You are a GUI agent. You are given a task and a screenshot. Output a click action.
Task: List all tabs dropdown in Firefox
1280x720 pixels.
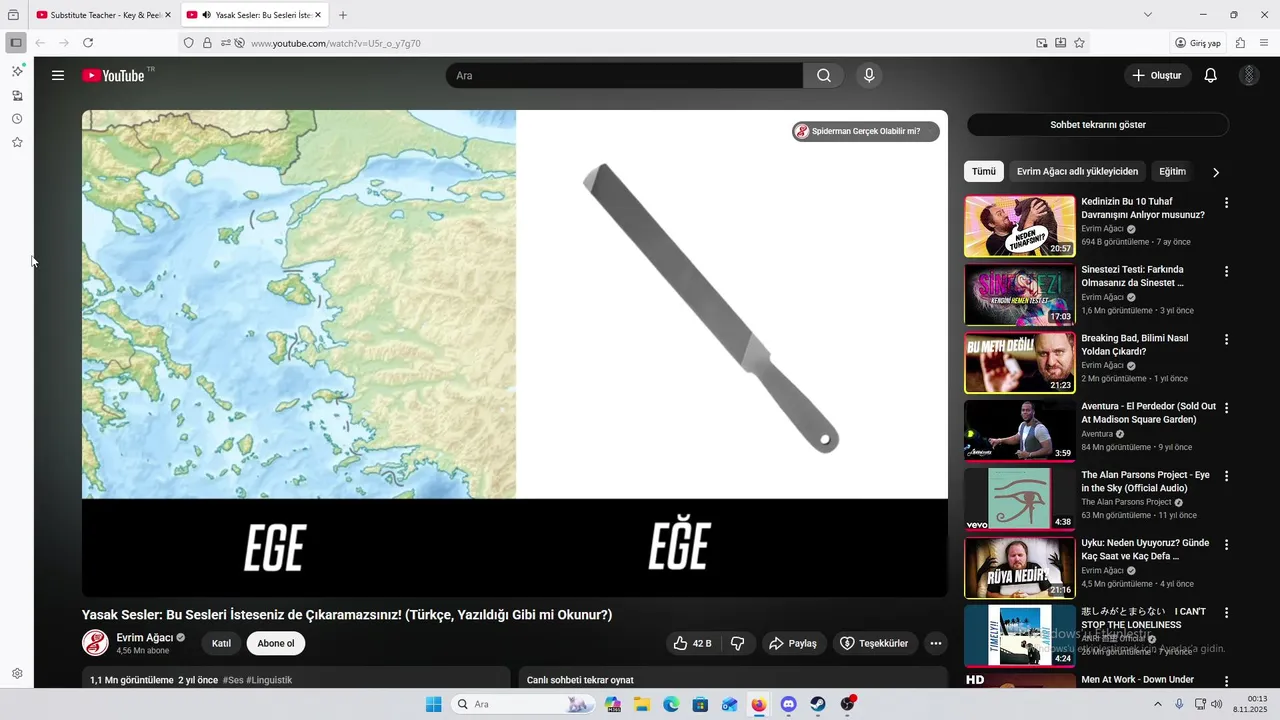[1148, 15]
